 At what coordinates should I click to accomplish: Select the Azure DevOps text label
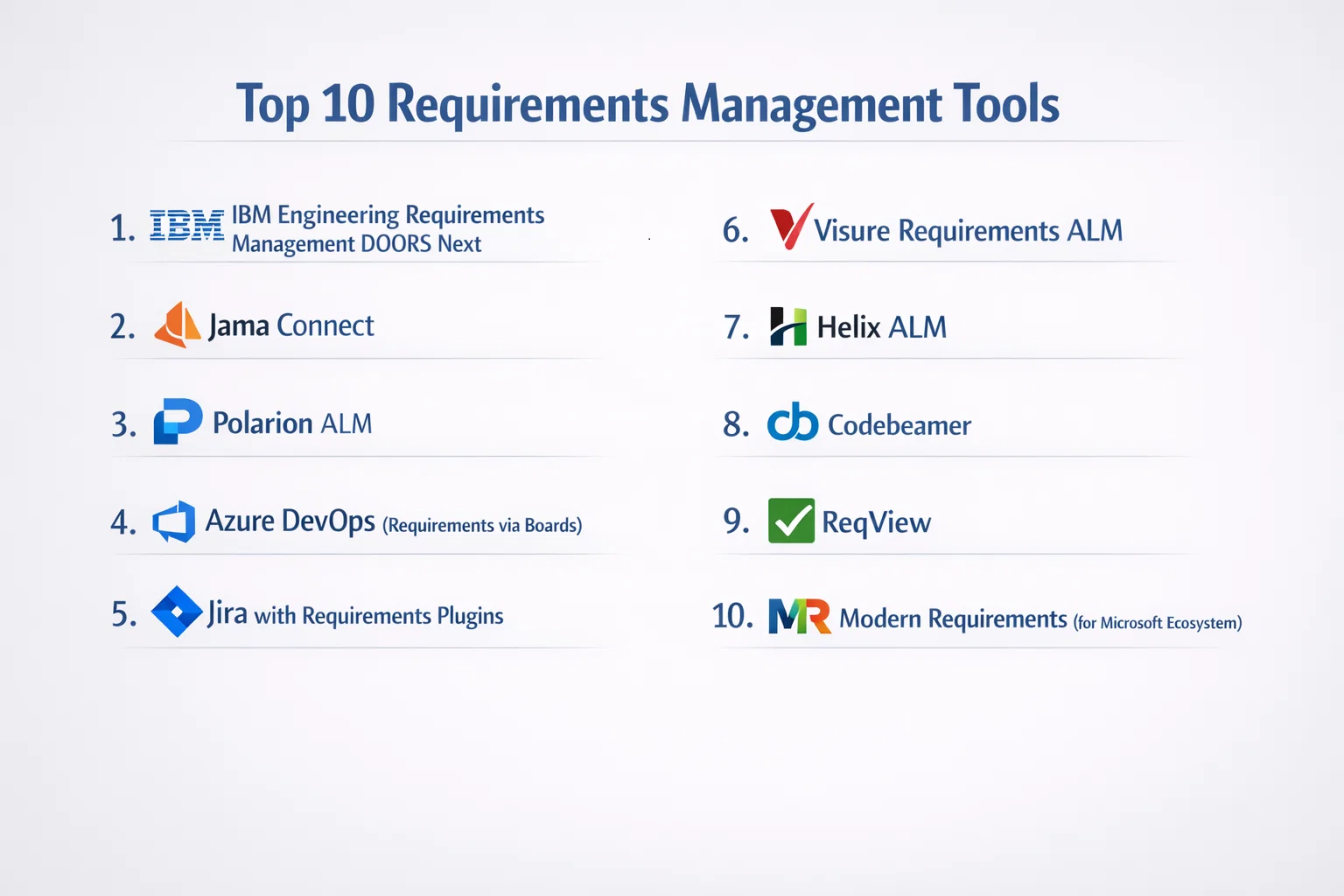point(290,521)
